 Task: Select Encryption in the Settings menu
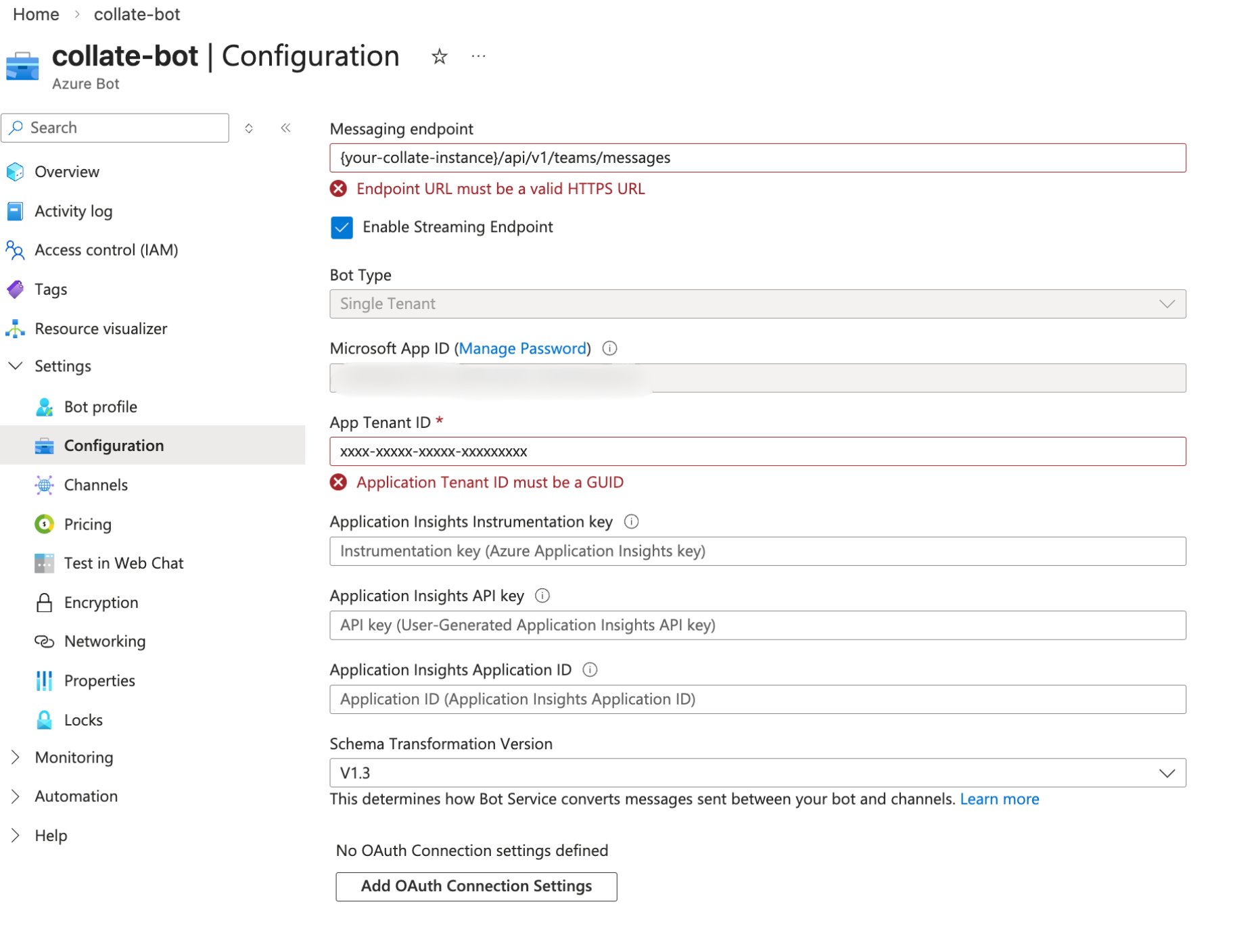point(101,602)
